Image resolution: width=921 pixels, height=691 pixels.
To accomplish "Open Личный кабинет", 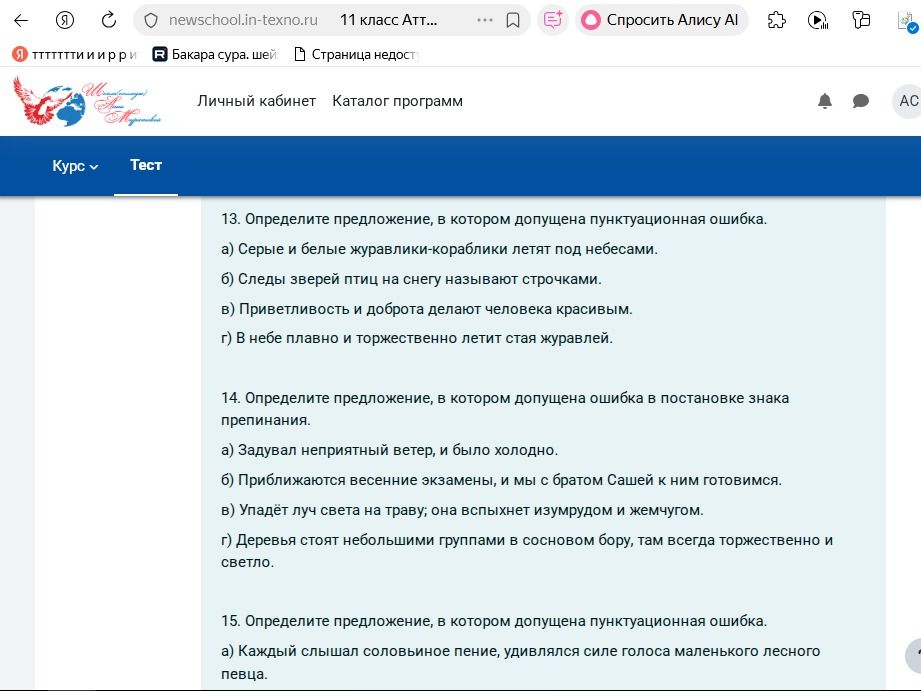I will click(x=257, y=101).
